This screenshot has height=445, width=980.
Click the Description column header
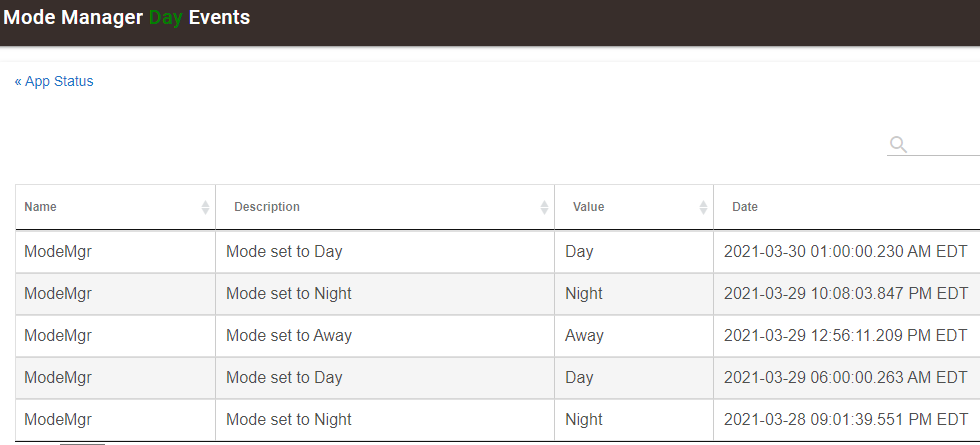pyautogui.click(x=385, y=207)
